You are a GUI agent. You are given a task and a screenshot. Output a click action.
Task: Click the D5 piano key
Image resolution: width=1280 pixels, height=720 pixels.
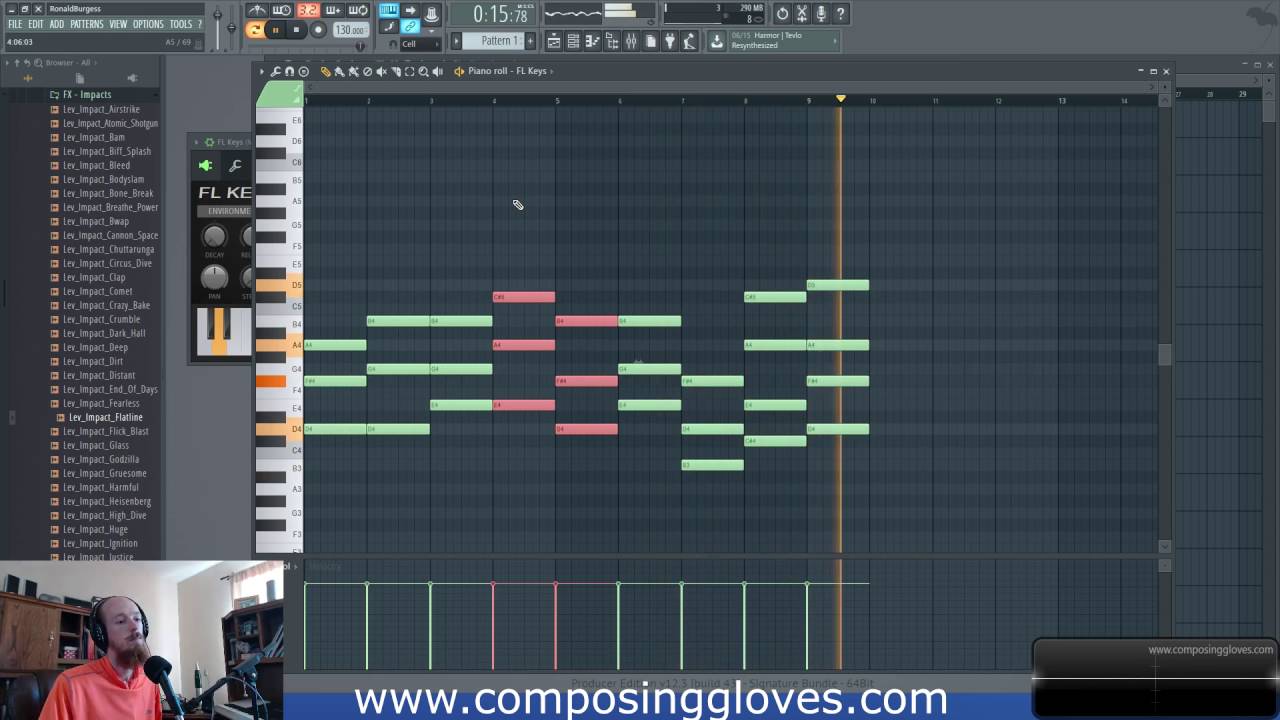coord(278,285)
